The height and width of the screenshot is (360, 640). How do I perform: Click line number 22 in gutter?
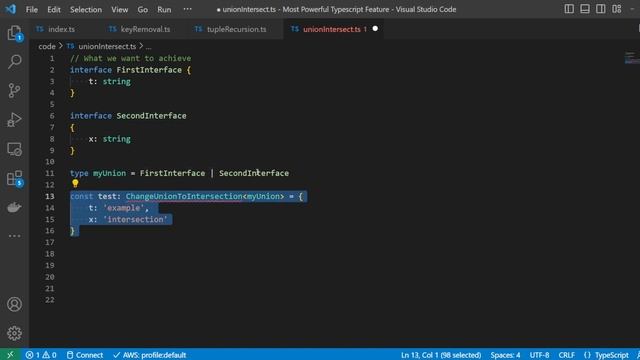pyautogui.click(x=49, y=300)
